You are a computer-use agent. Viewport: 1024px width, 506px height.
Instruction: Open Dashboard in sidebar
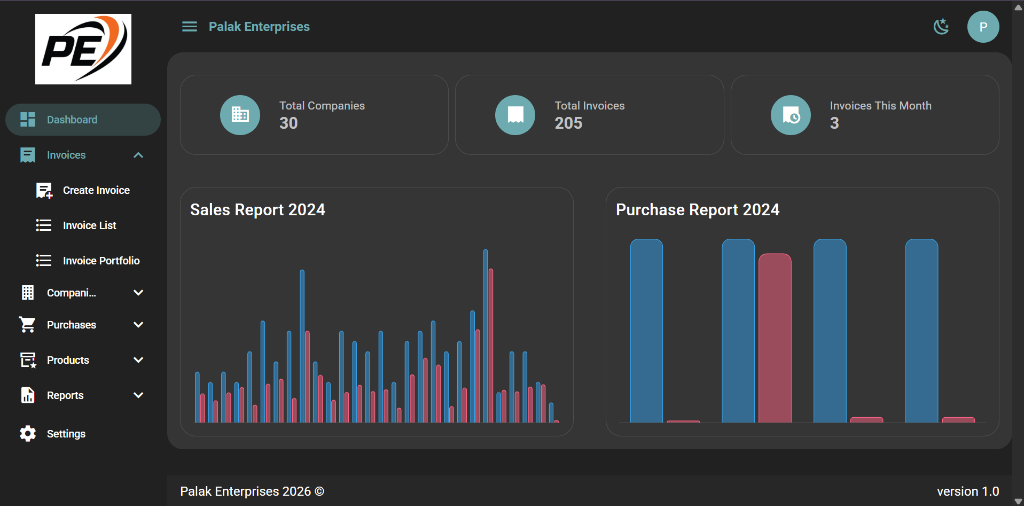[x=83, y=119]
